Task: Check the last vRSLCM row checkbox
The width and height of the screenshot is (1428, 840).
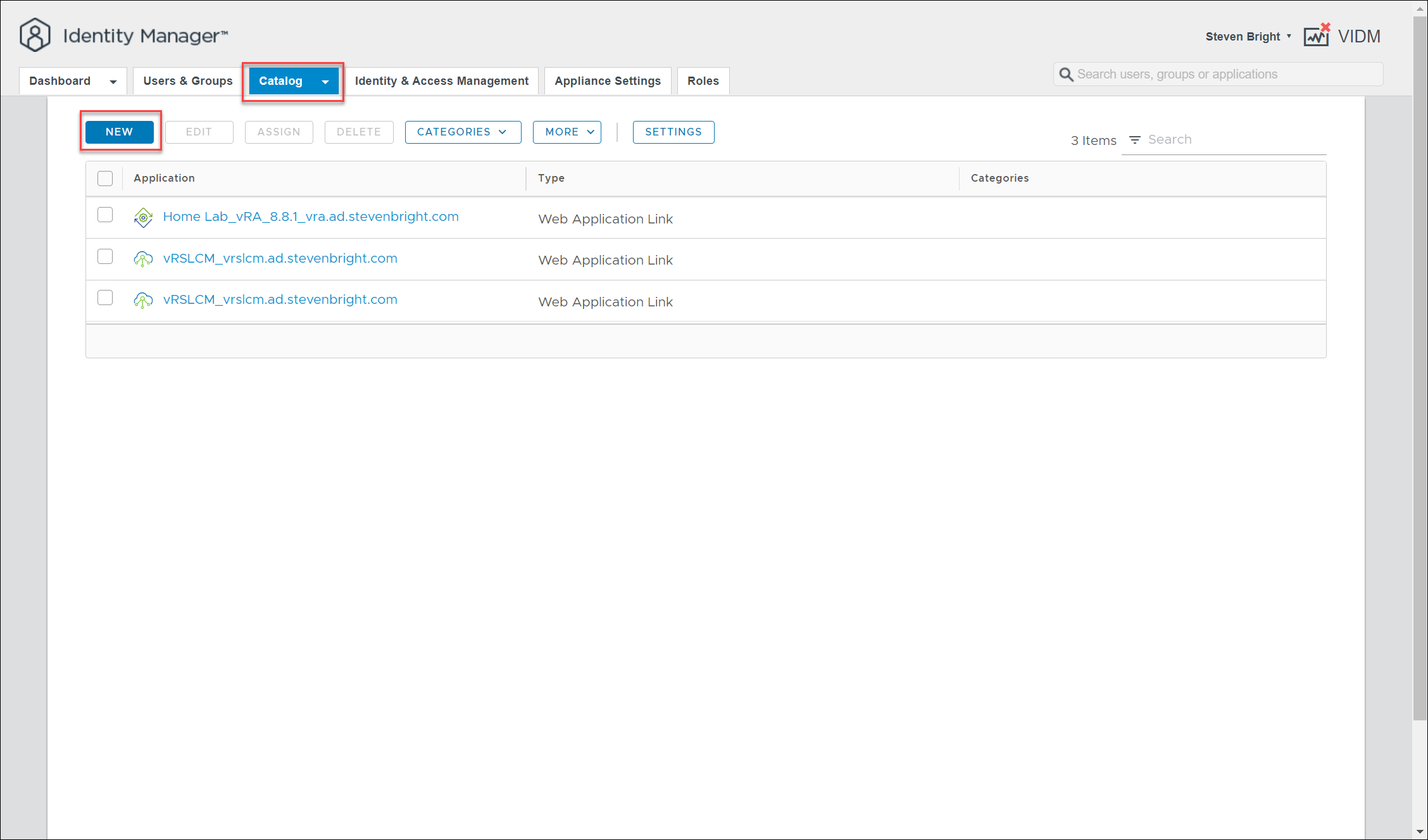Action: coord(105,298)
